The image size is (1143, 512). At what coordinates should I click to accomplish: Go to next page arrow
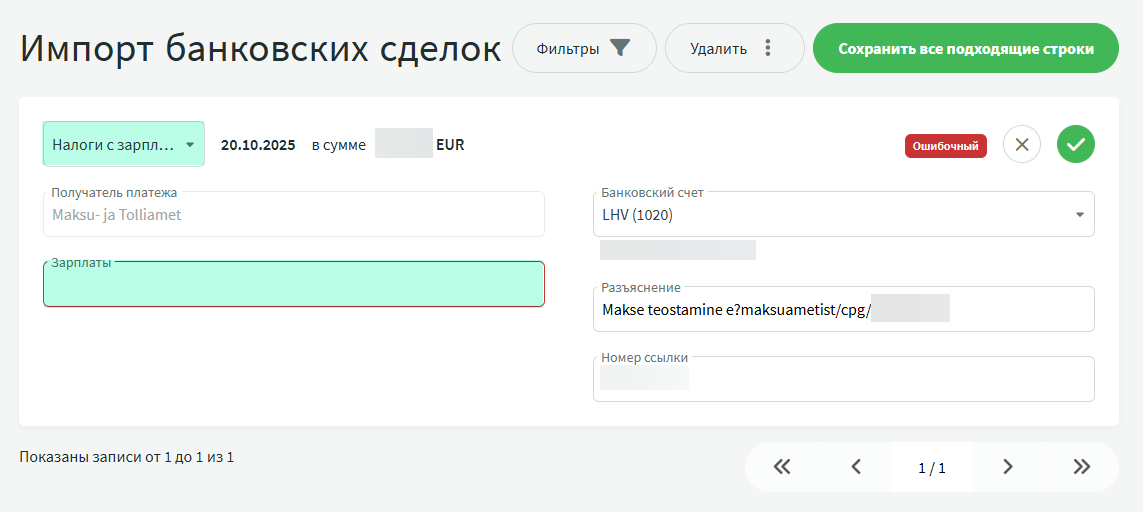1007,467
